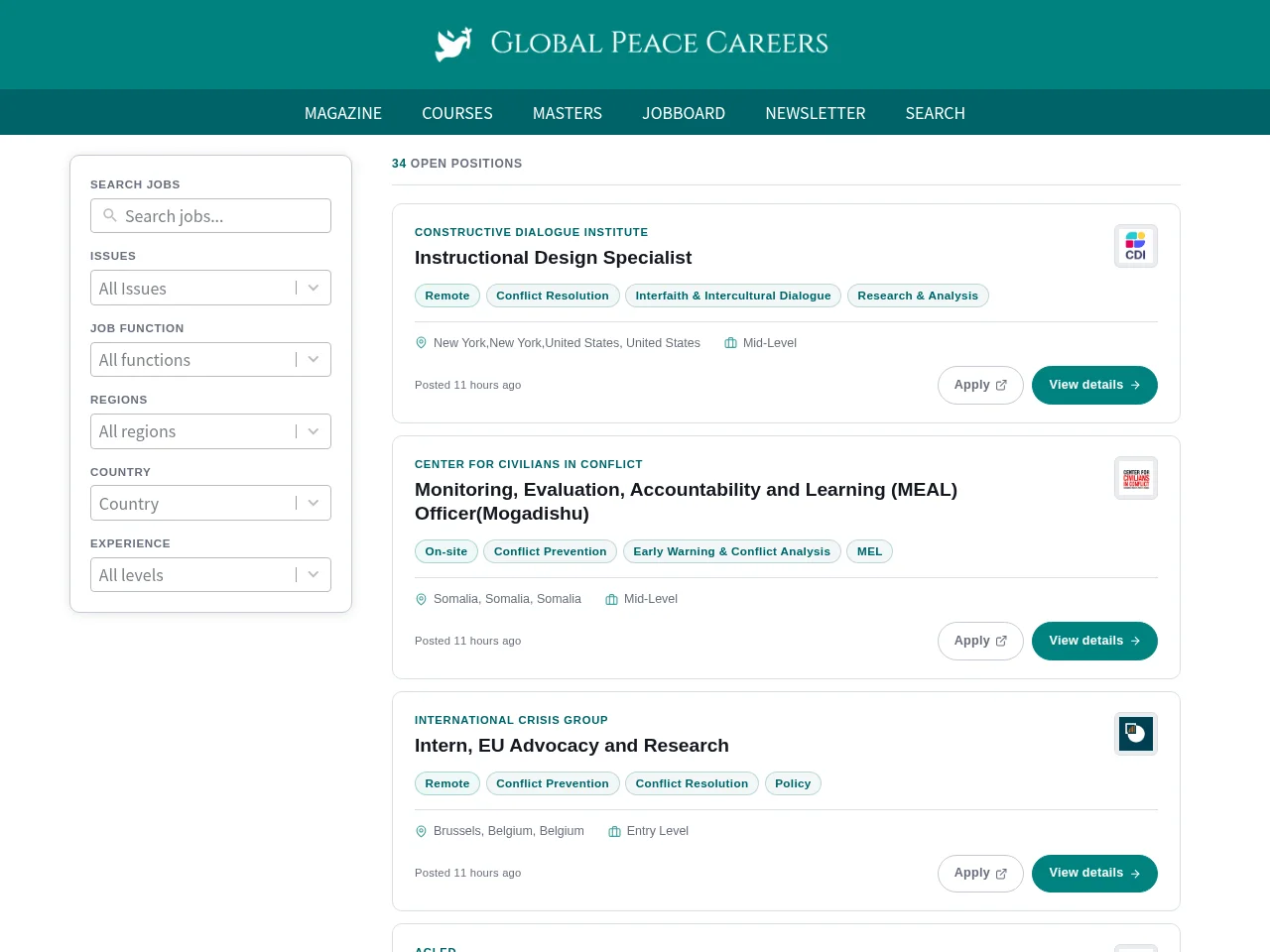Open the Center for Civilians in Conflict logo
The height and width of the screenshot is (952, 1270).
click(1135, 478)
